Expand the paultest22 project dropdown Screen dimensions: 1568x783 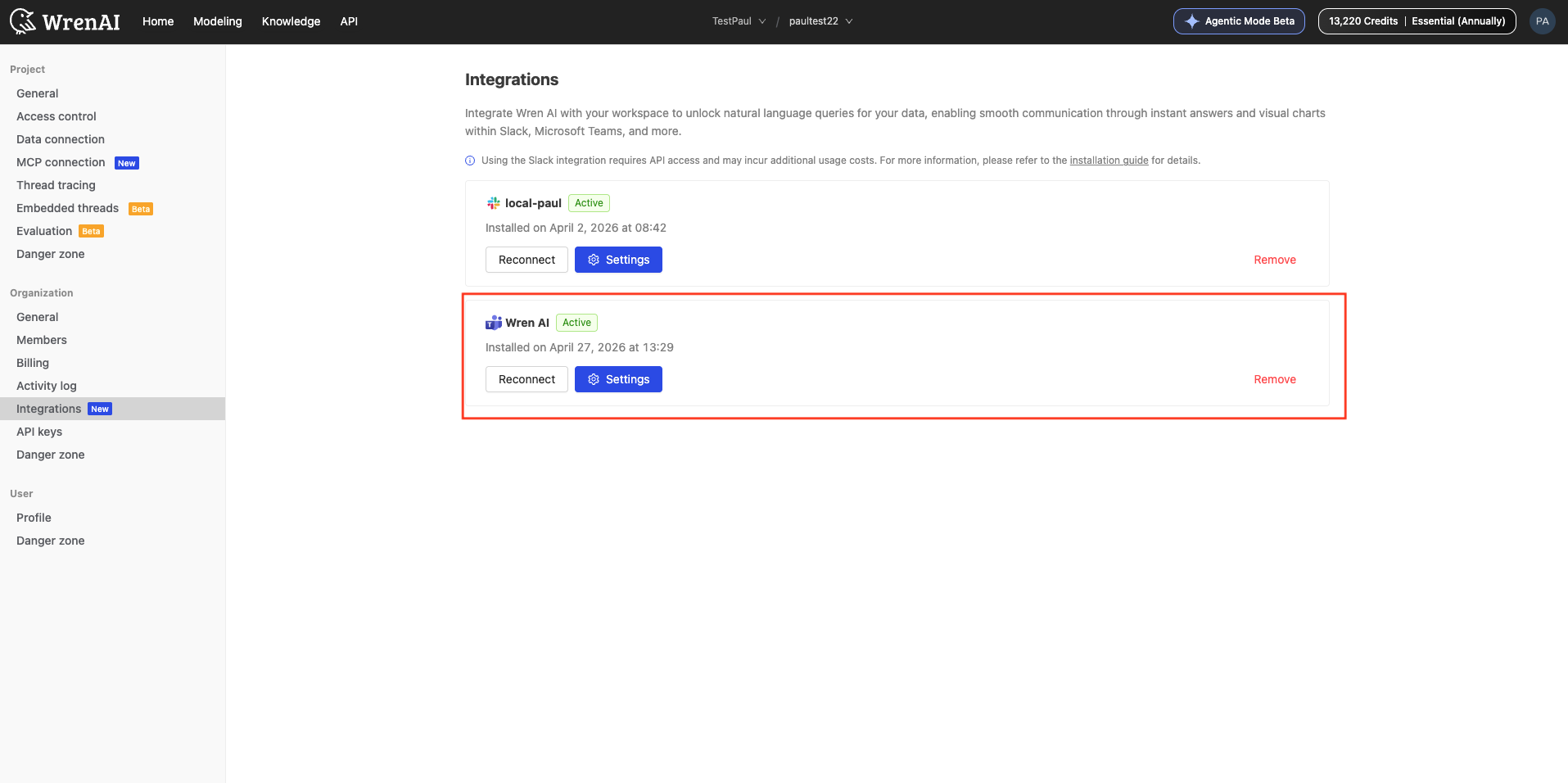(x=820, y=21)
